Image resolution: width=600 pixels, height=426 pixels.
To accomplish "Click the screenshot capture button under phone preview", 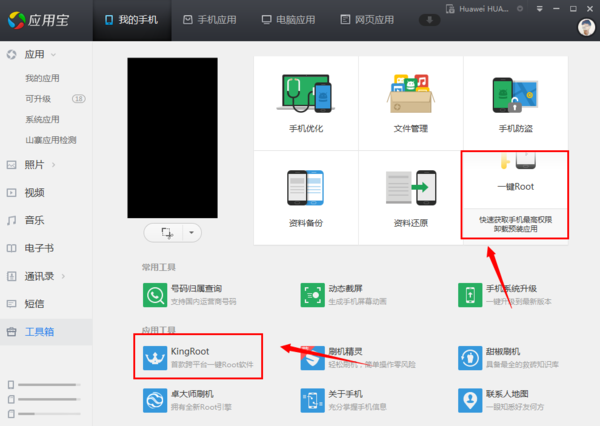I will coord(167,232).
